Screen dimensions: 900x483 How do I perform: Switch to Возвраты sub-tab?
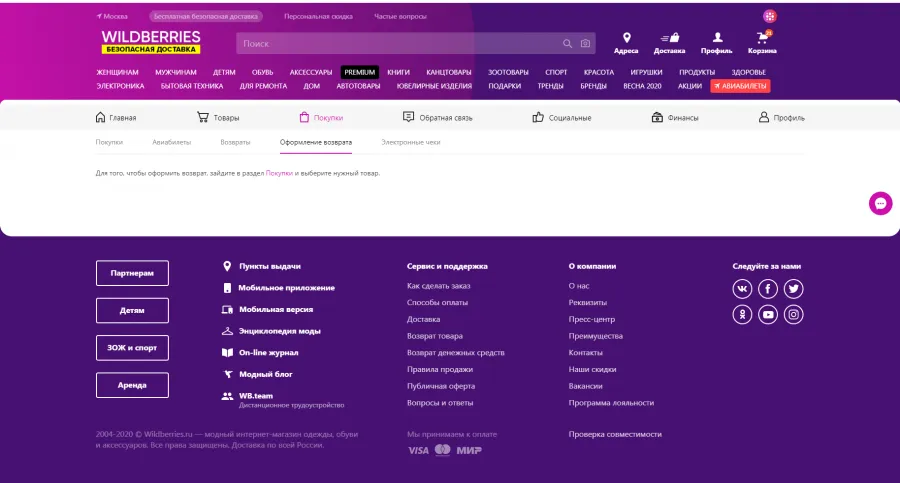tap(235, 142)
